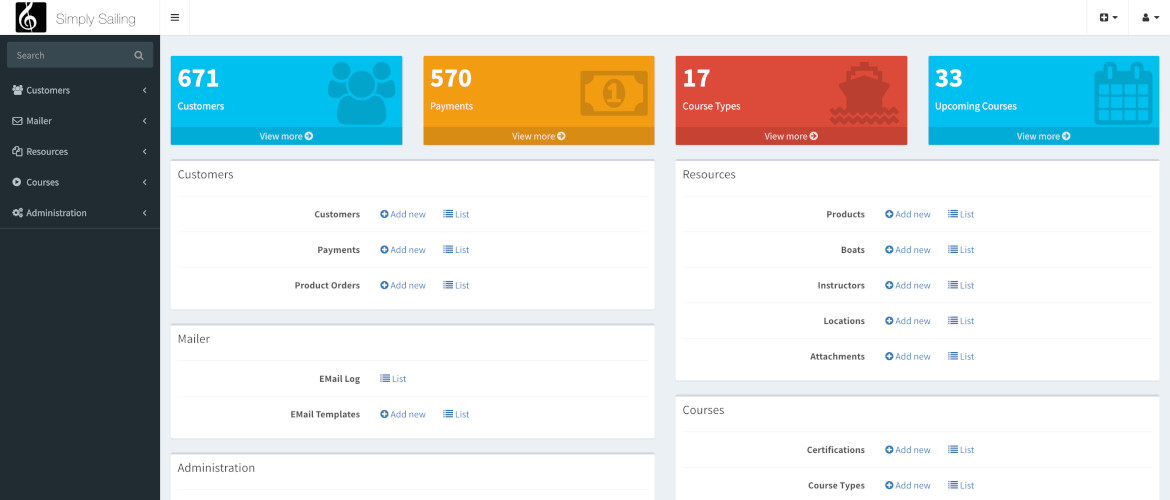Add new in the Instructors row
Screen dimensions: 1170x500
point(908,285)
